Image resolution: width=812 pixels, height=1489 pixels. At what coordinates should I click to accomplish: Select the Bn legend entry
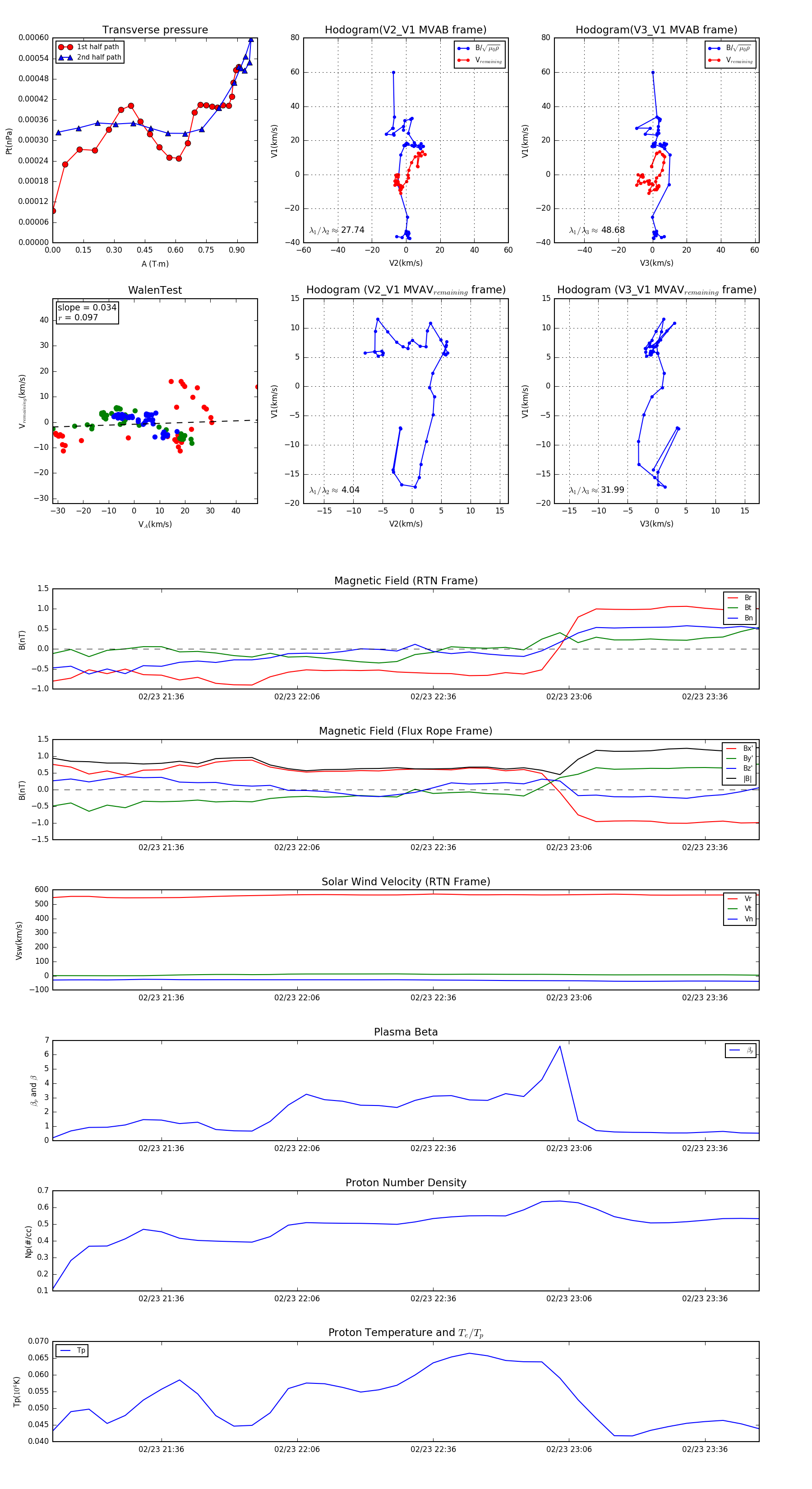coord(740,618)
